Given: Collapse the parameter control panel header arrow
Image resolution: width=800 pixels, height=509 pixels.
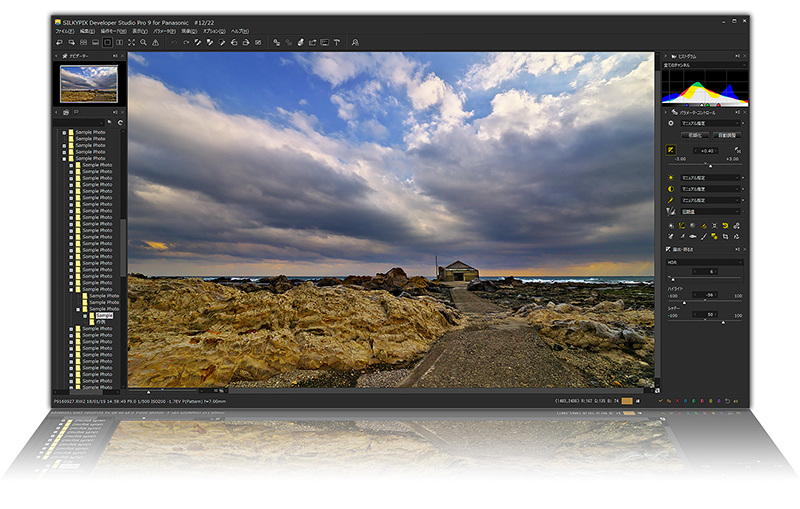Looking at the screenshot, I should tap(665, 112).
